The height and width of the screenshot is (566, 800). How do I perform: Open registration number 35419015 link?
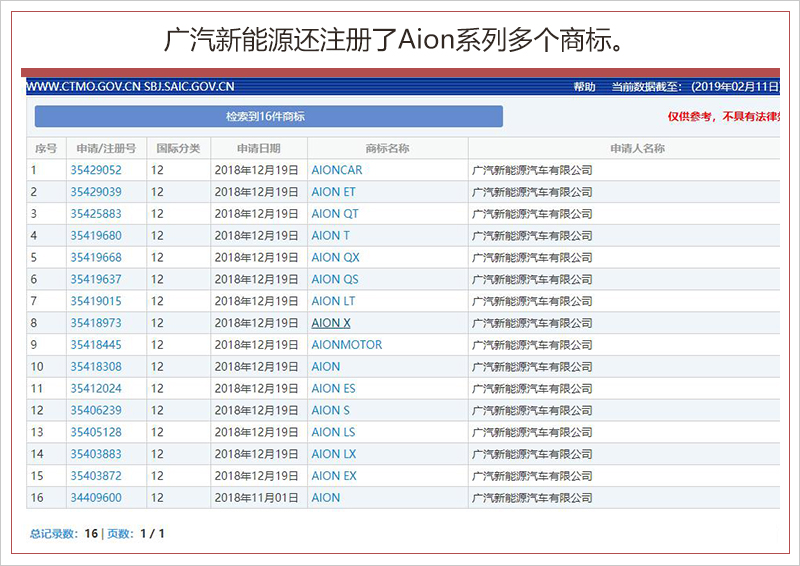[96, 301]
